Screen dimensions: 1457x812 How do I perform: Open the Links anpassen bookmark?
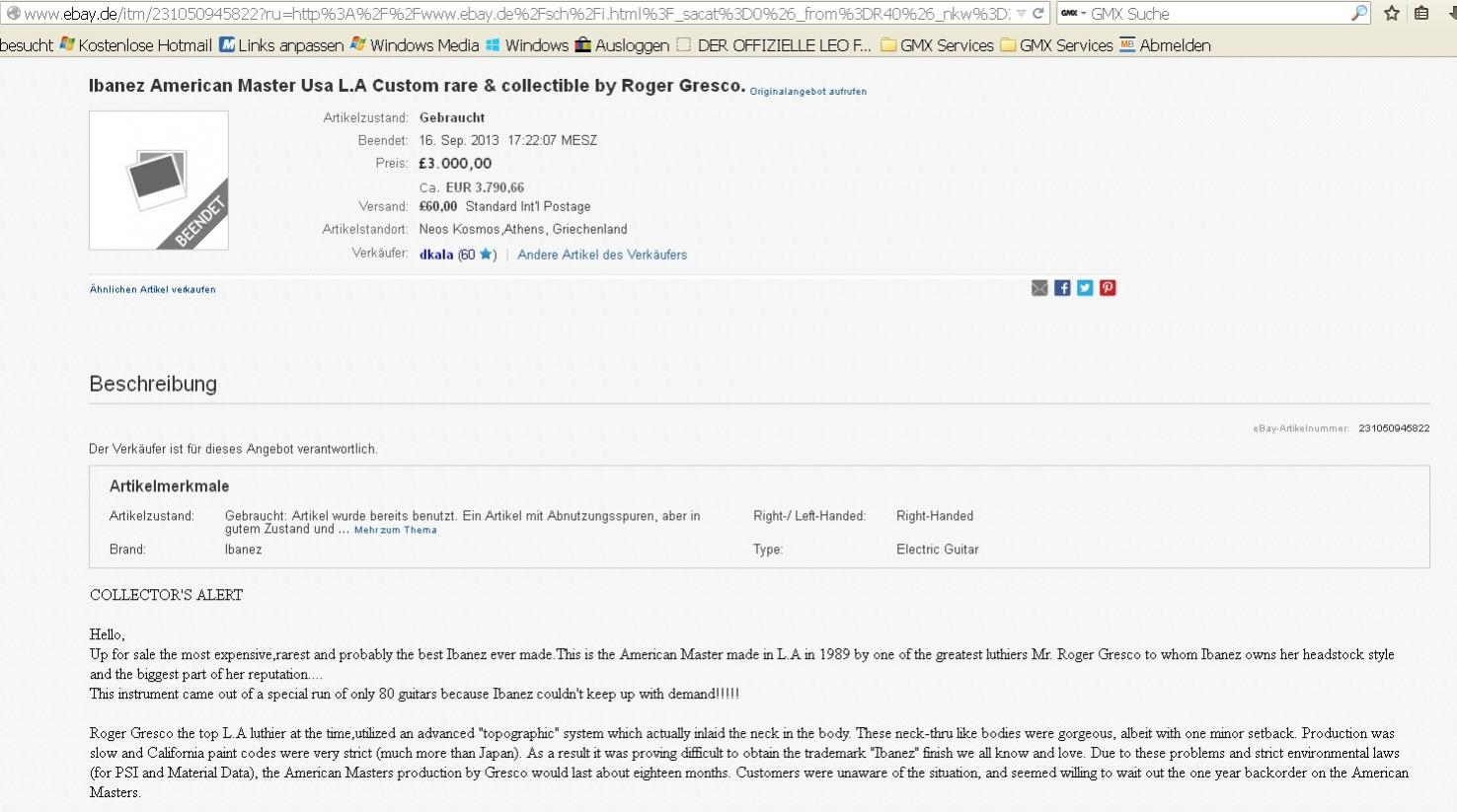(281, 45)
